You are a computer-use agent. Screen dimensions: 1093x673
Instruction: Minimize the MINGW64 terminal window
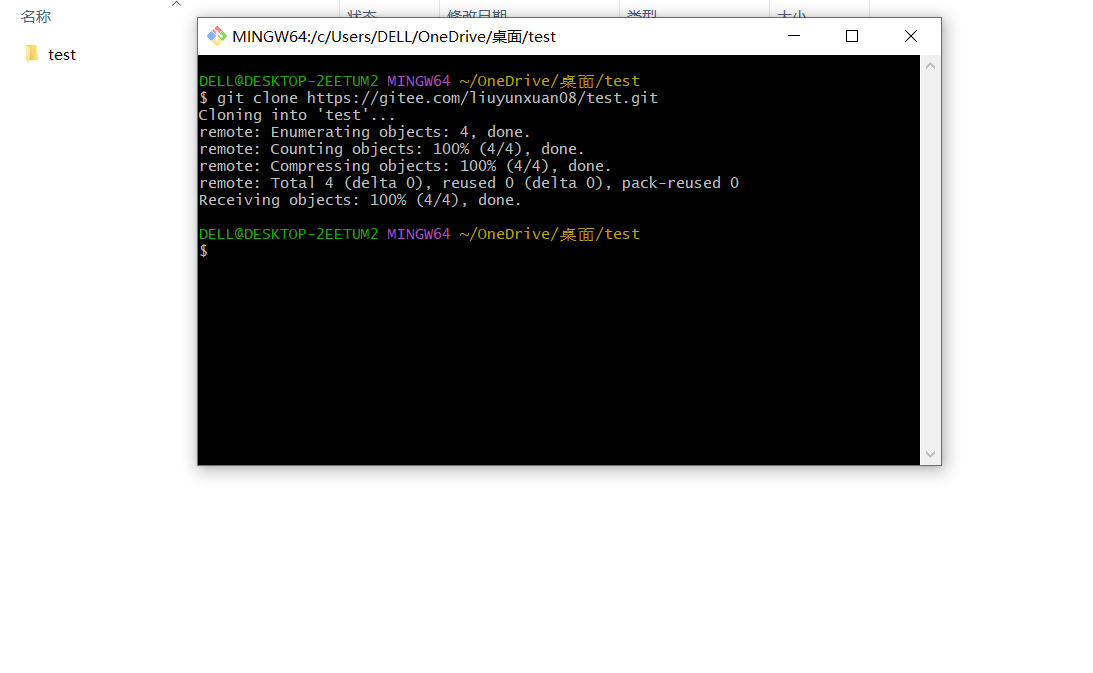(x=794, y=36)
